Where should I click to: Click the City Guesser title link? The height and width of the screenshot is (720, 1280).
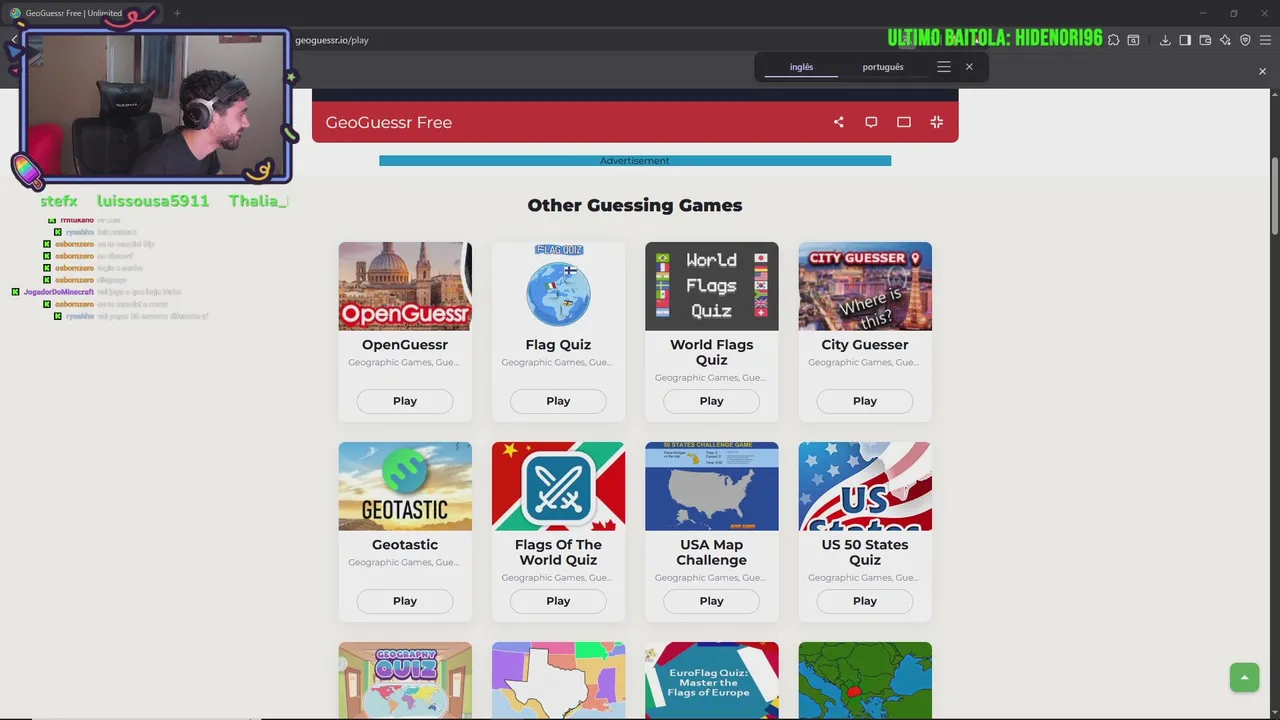865,345
